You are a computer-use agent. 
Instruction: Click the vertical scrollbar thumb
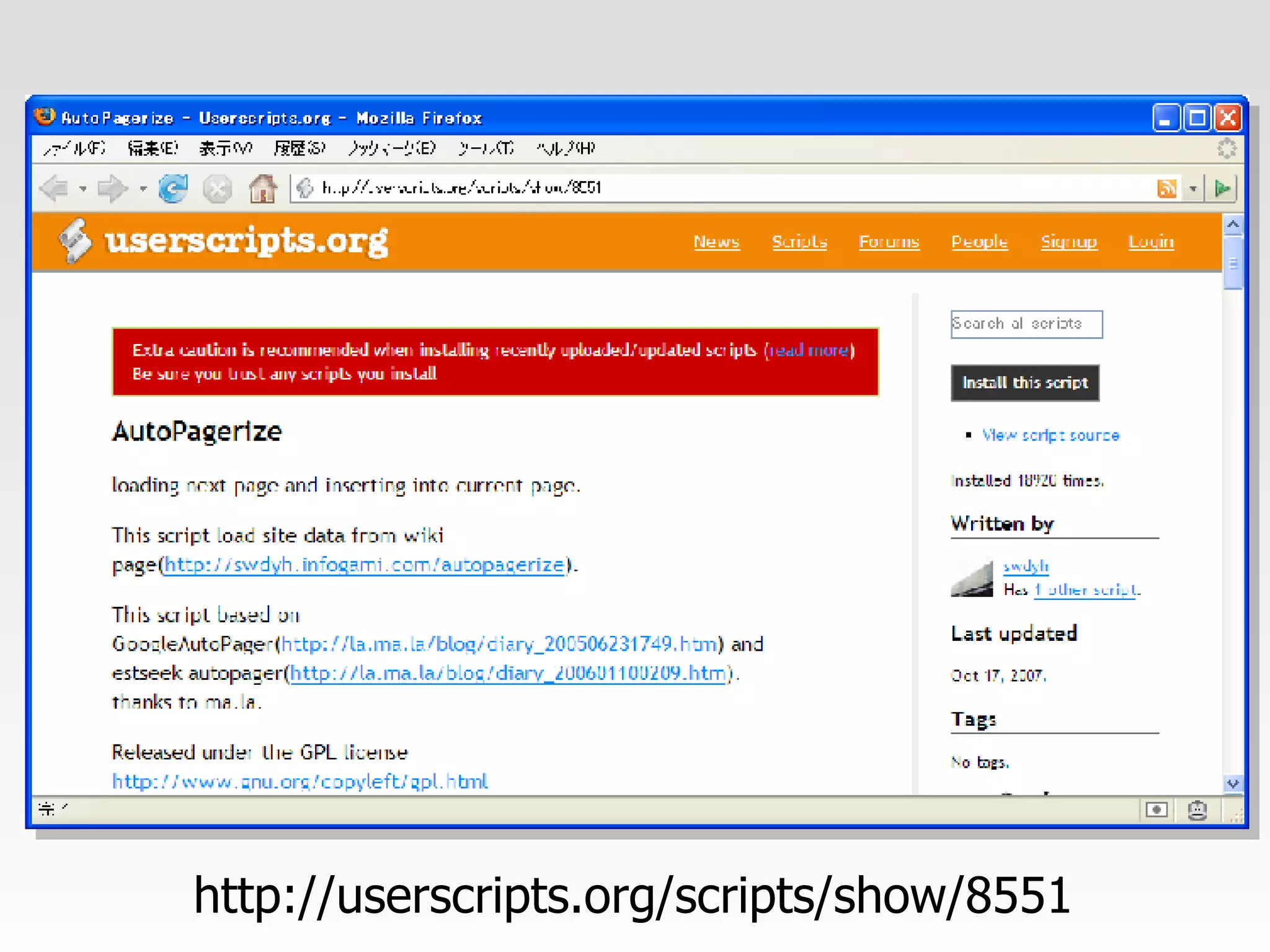(1233, 263)
